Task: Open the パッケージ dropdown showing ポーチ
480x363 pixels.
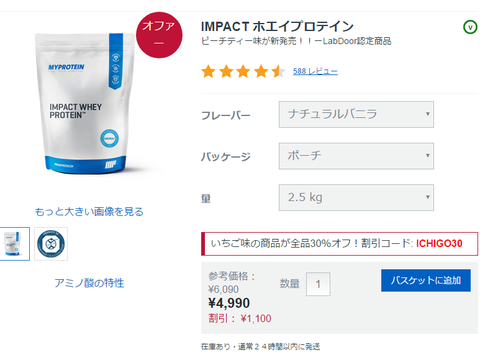Action: click(x=356, y=156)
